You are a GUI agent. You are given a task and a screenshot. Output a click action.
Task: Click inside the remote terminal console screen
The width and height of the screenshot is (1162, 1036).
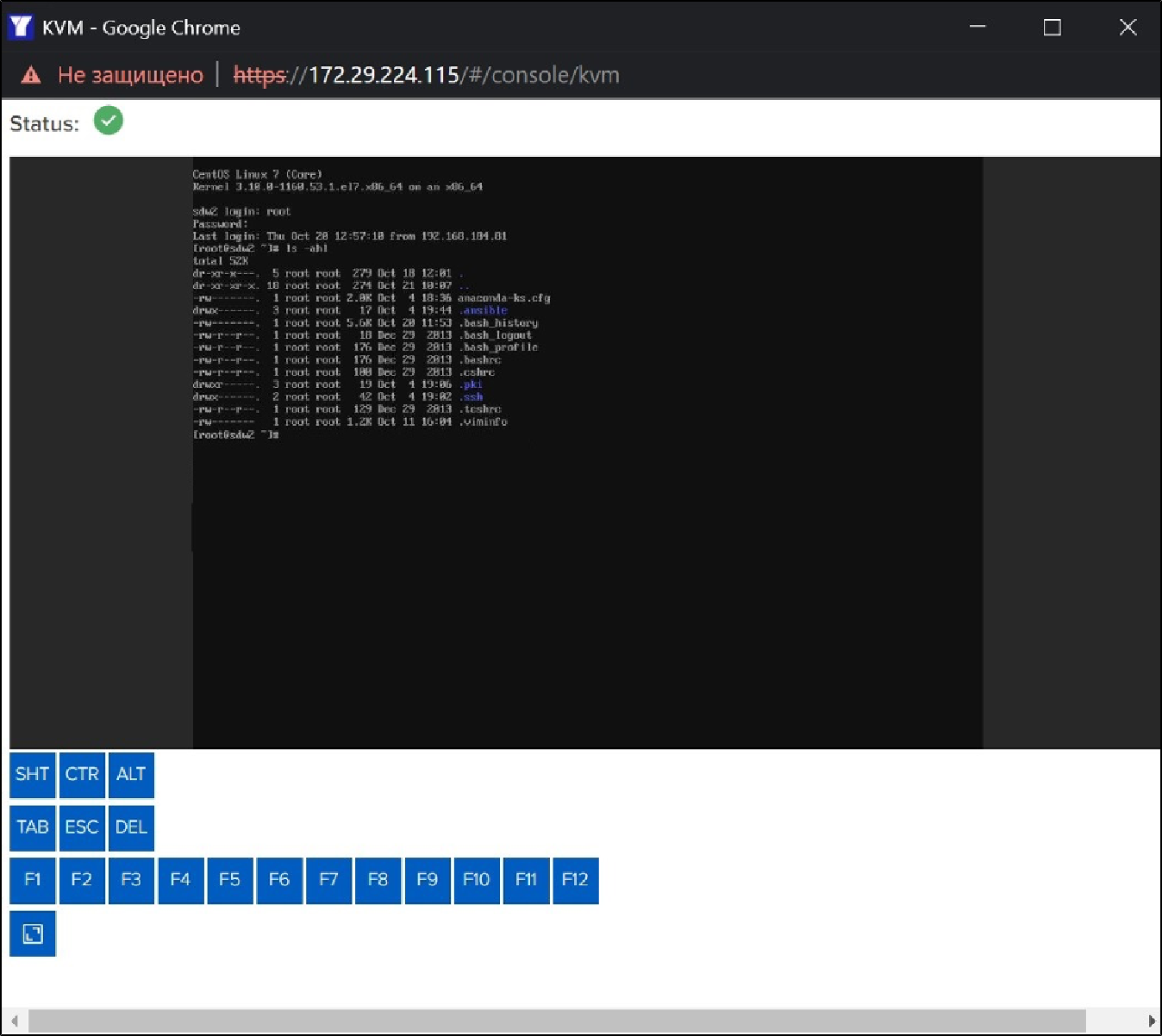point(586,517)
